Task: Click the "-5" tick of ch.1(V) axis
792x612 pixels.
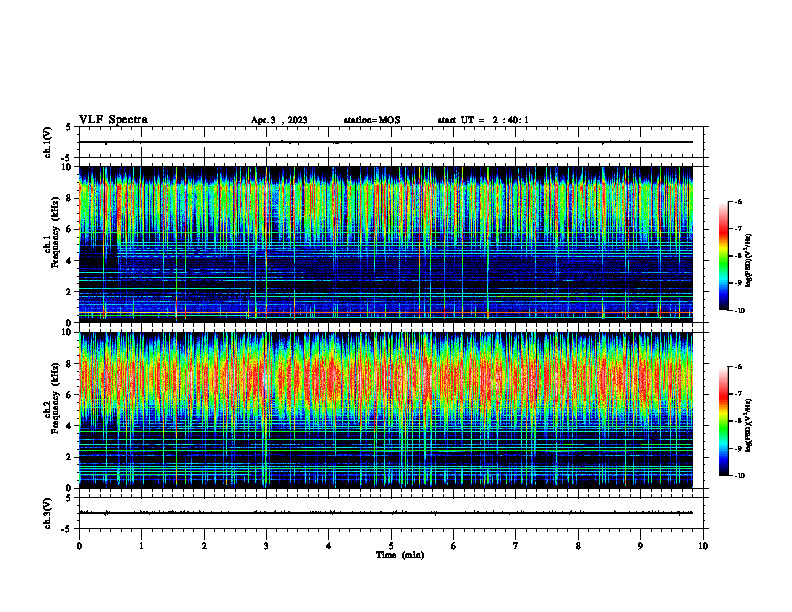Action: [x=67, y=158]
